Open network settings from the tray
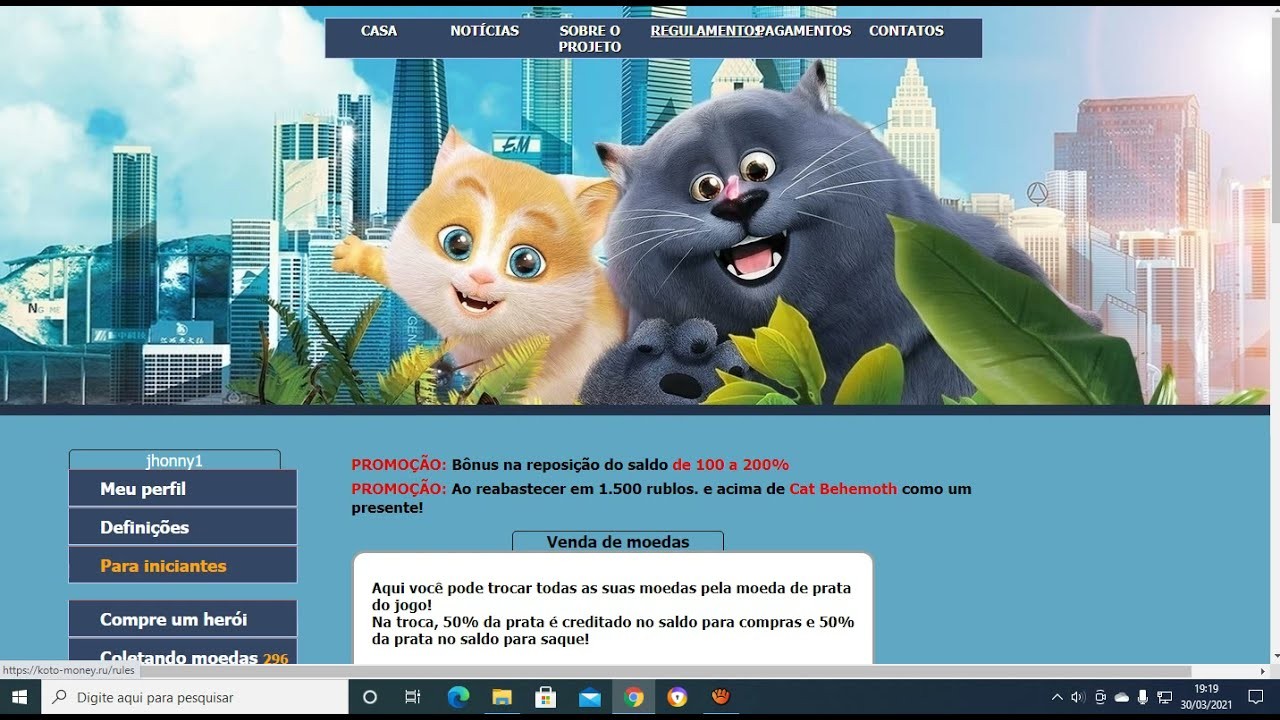Image resolution: width=1280 pixels, height=720 pixels. (1164, 697)
